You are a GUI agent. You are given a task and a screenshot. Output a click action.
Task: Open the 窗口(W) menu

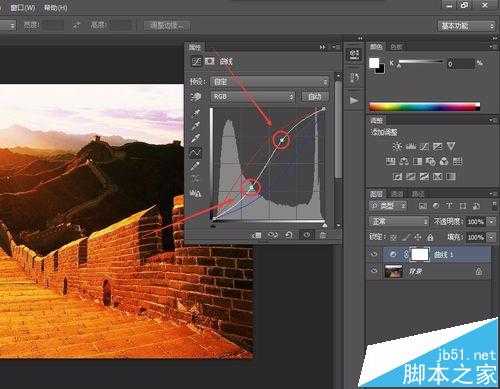pos(23,7)
